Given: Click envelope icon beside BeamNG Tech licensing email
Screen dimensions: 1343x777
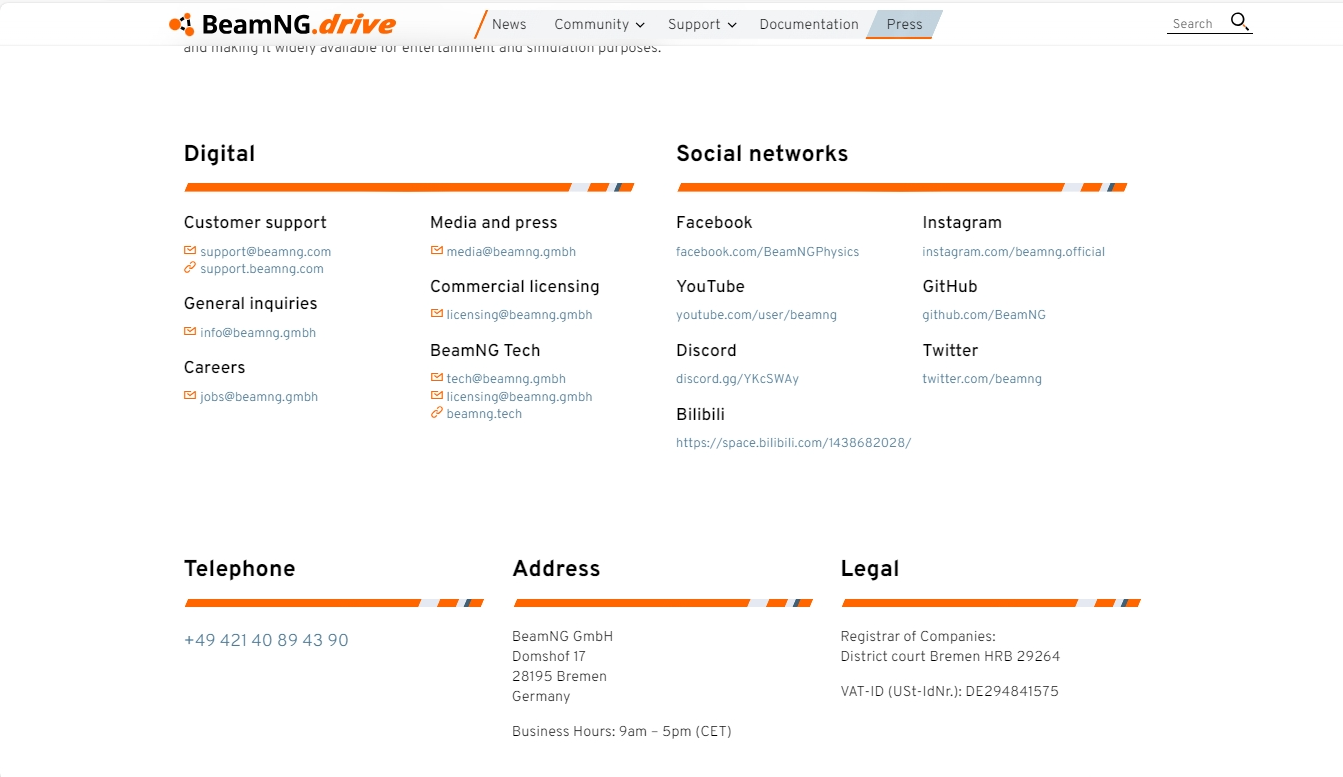Looking at the screenshot, I should click(437, 396).
